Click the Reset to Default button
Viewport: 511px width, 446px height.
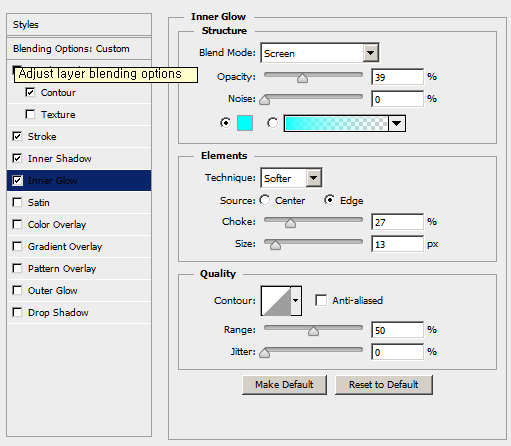(x=384, y=385)
